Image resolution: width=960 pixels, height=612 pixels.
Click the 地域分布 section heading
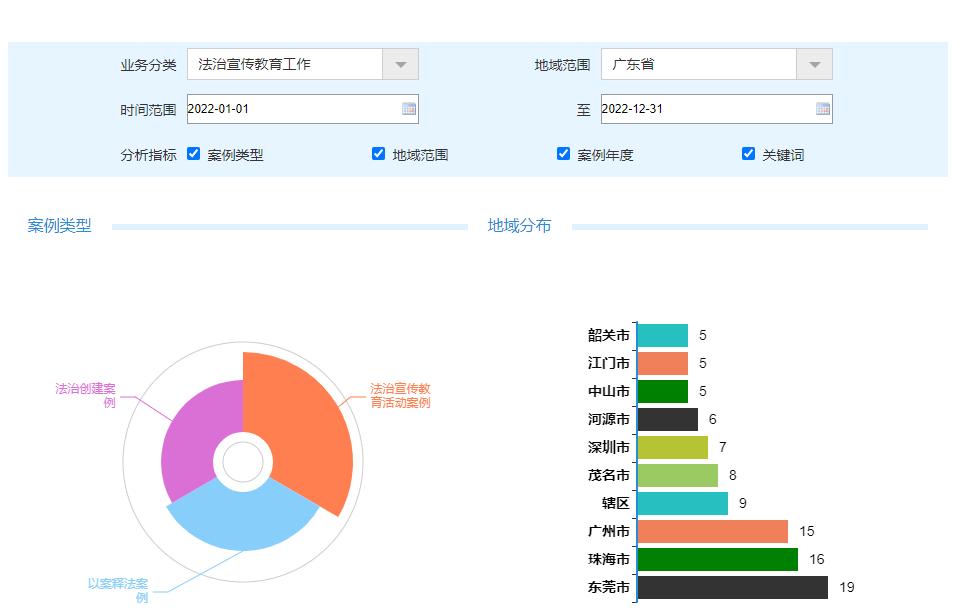[519, 226]
